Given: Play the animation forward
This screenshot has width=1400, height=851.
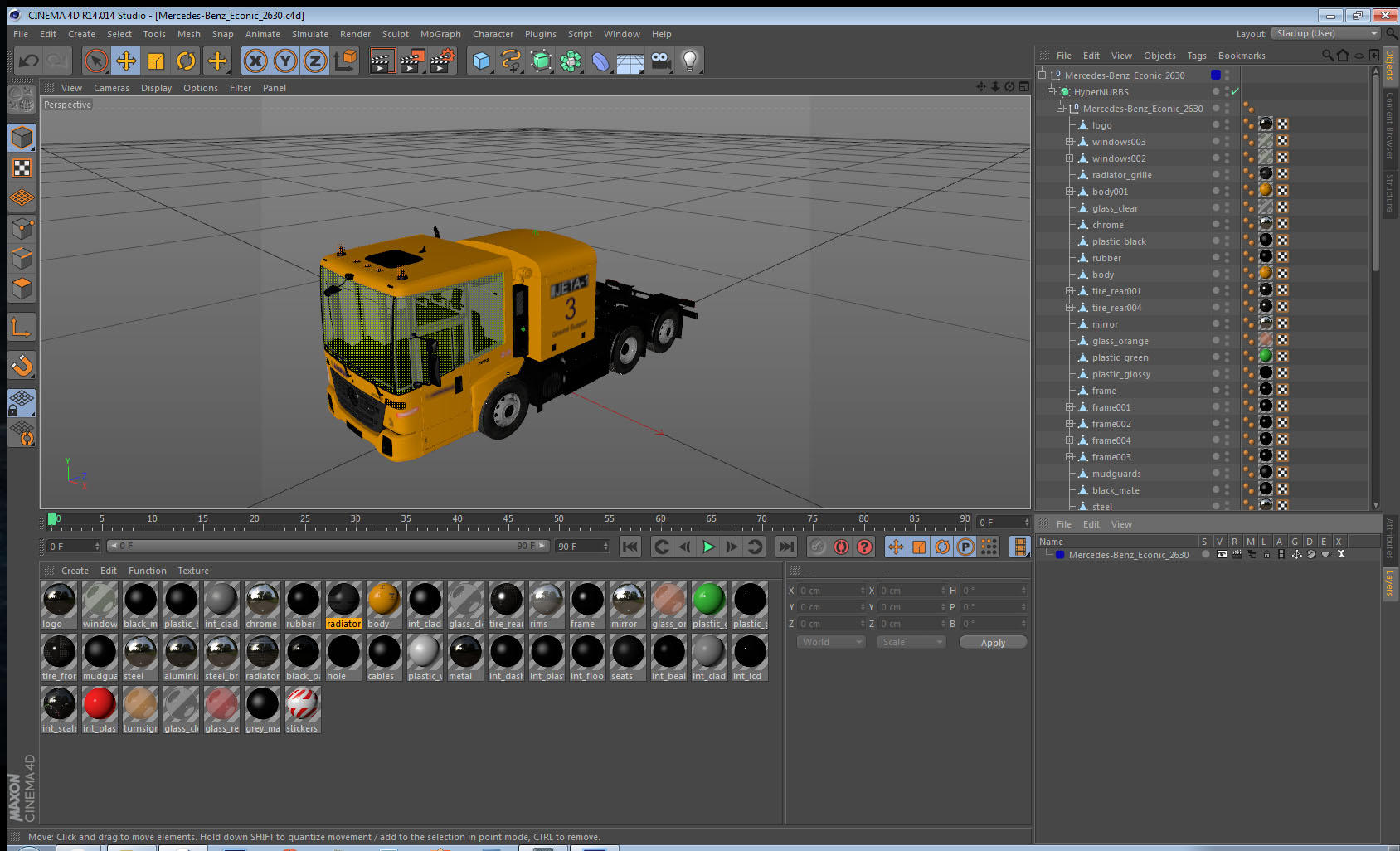Looking at the screenshot, I should coord(708,547).
